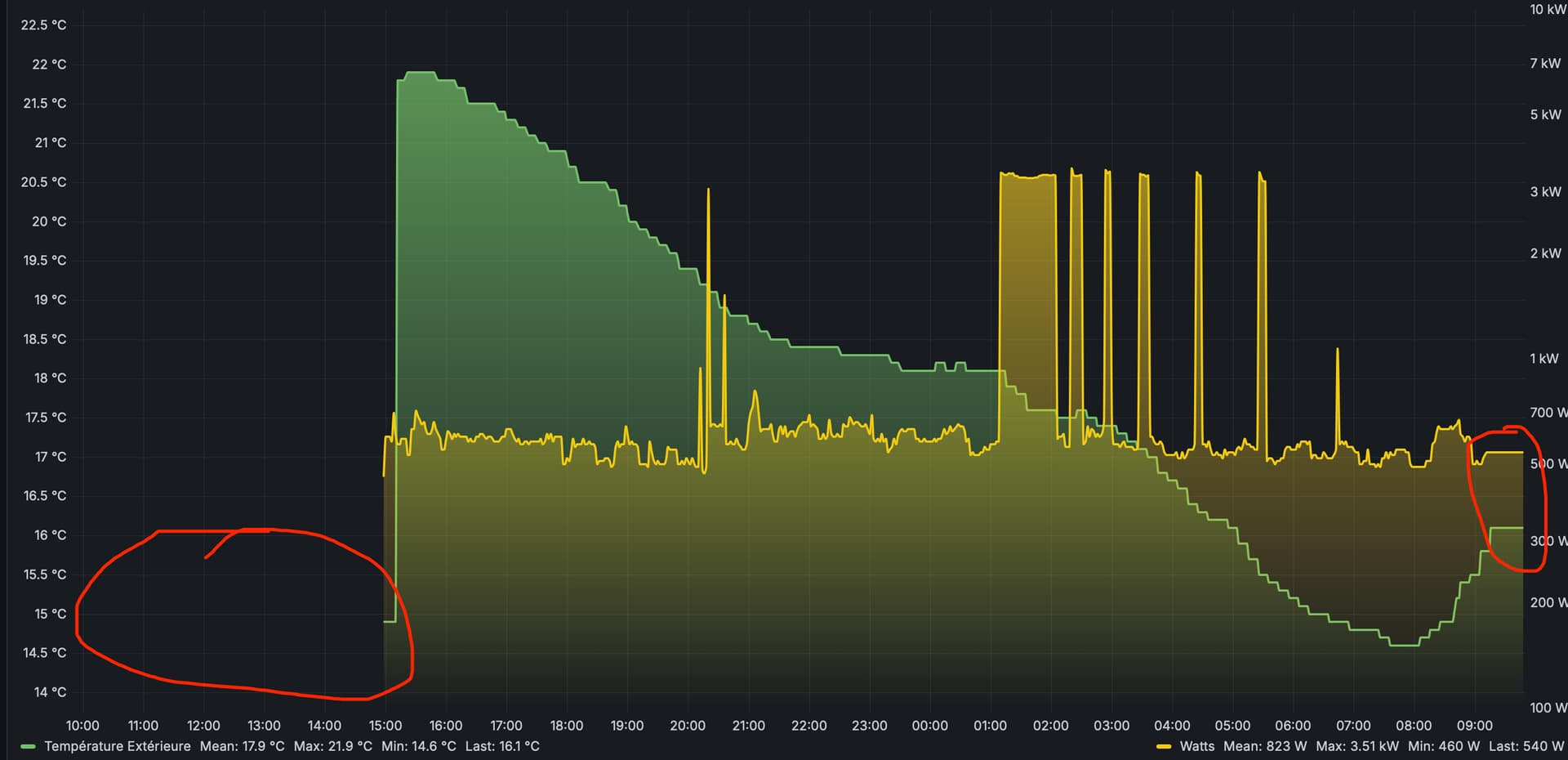The height and width of the screenshot is (760, 1568).
Task: Click the 'Last: 540 W' legend value
Action: click(1526, 746)
